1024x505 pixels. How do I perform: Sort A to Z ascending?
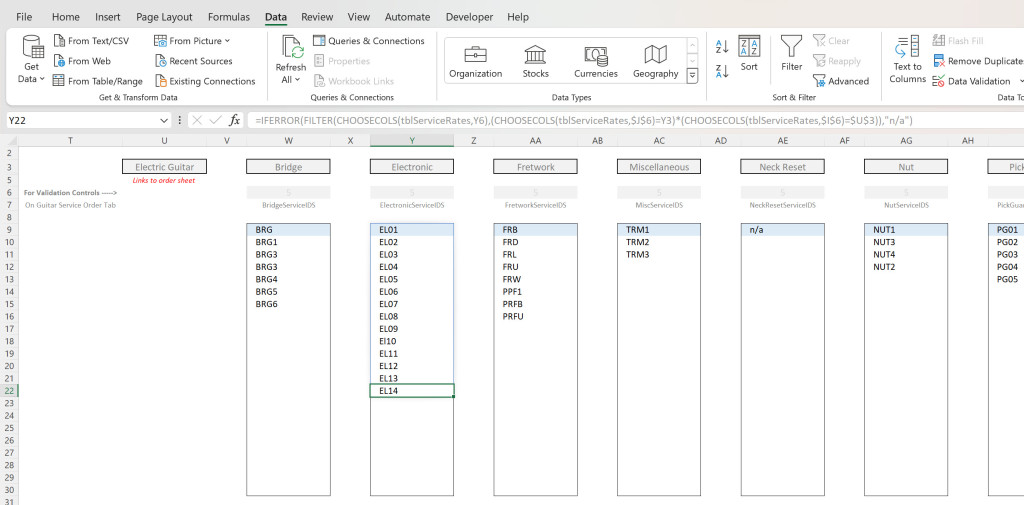[722, 46]
